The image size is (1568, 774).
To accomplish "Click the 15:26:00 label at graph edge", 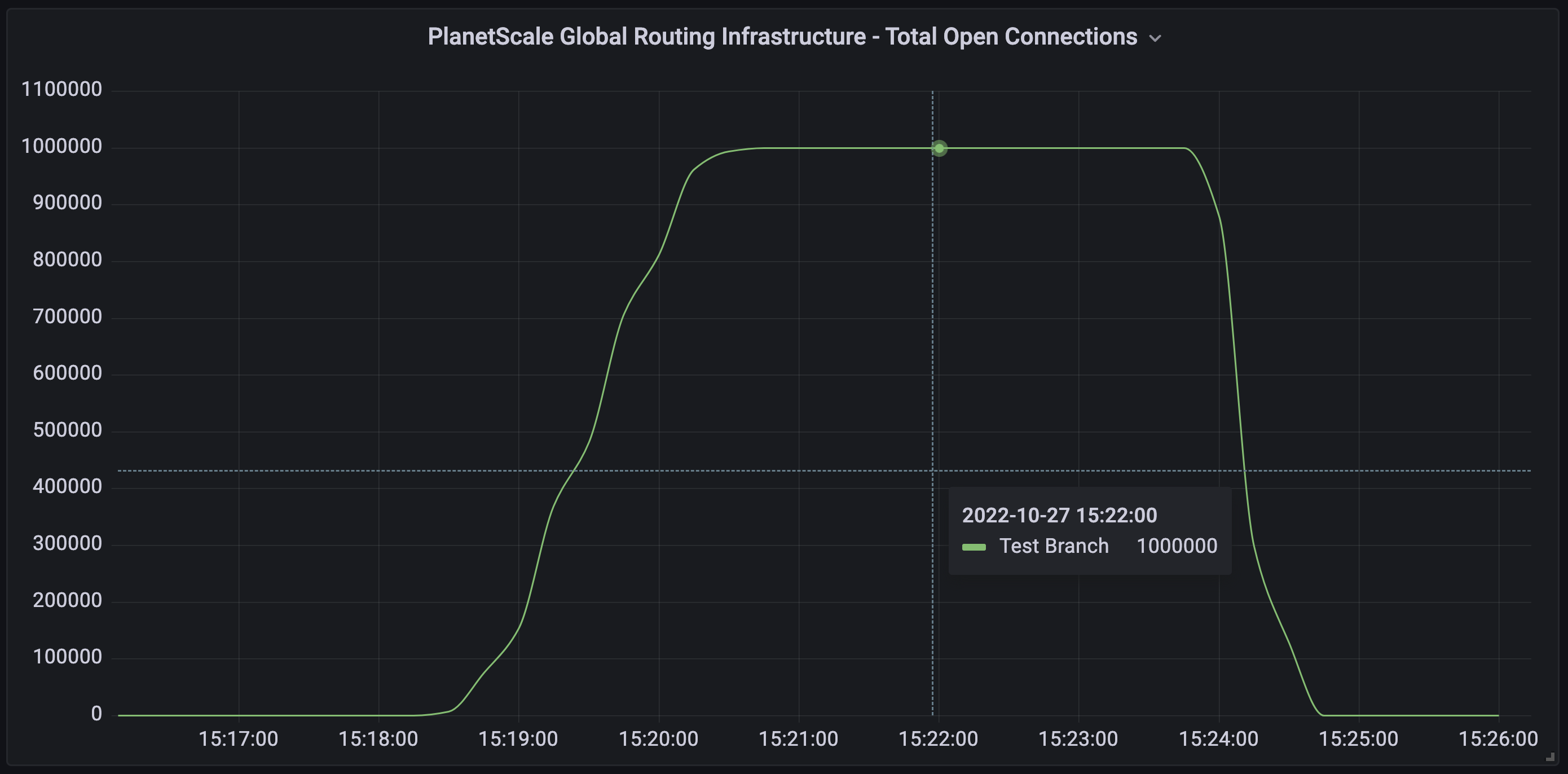I will [x=1500, y=738].
